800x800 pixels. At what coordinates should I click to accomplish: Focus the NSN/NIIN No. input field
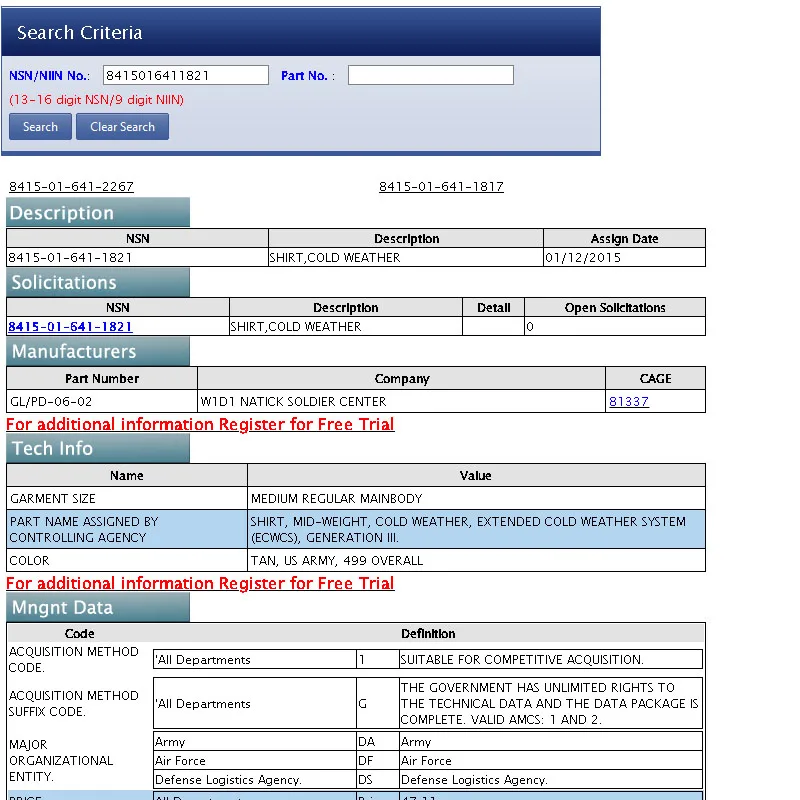(x=186, y=75)
